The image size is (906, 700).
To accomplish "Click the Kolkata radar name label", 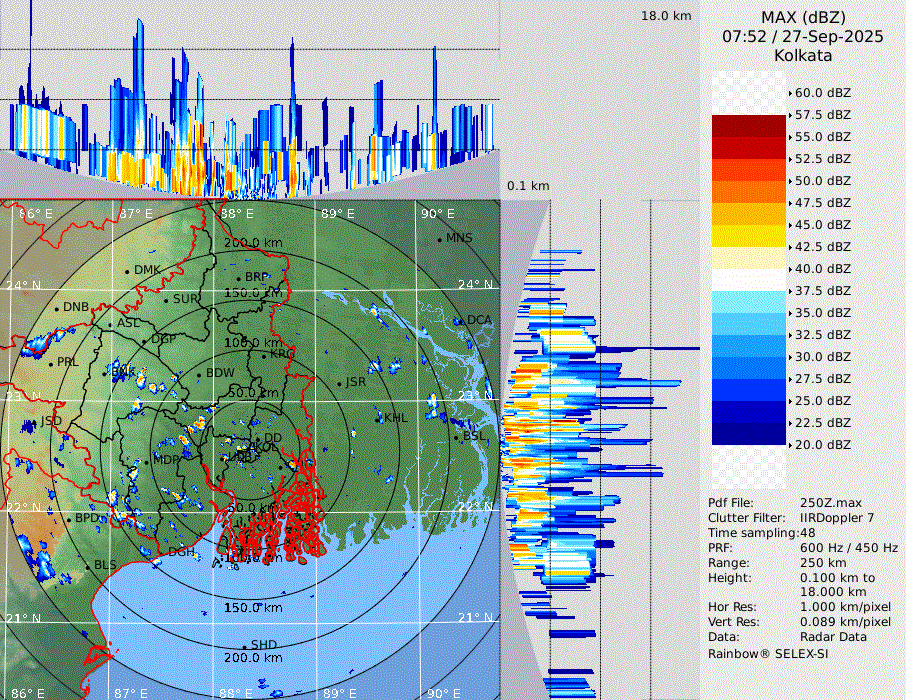I will pos(803,55).
